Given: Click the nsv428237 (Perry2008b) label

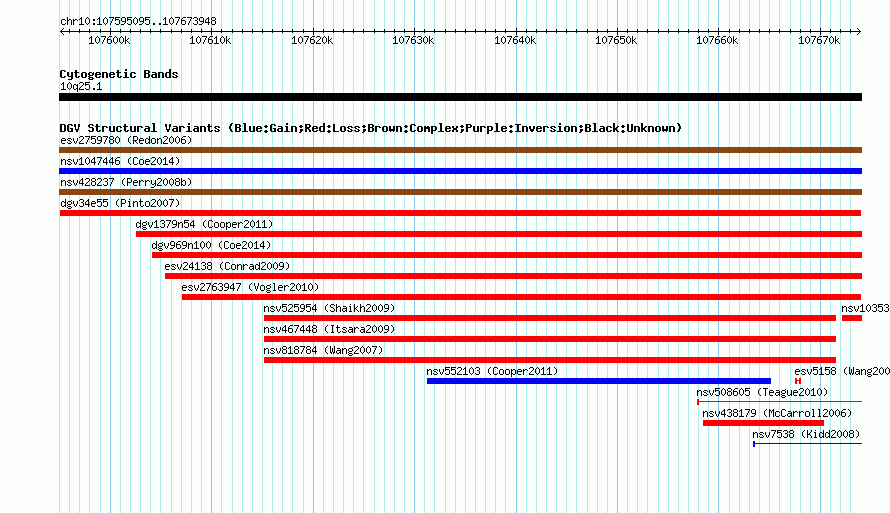Looking at the screenshot, I should (126, 182).
